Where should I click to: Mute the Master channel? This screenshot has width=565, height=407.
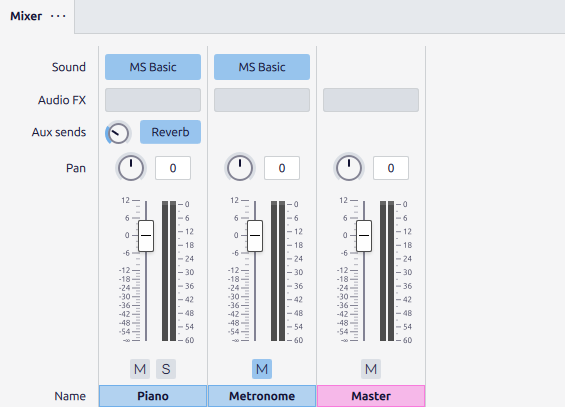pos(371,369)
